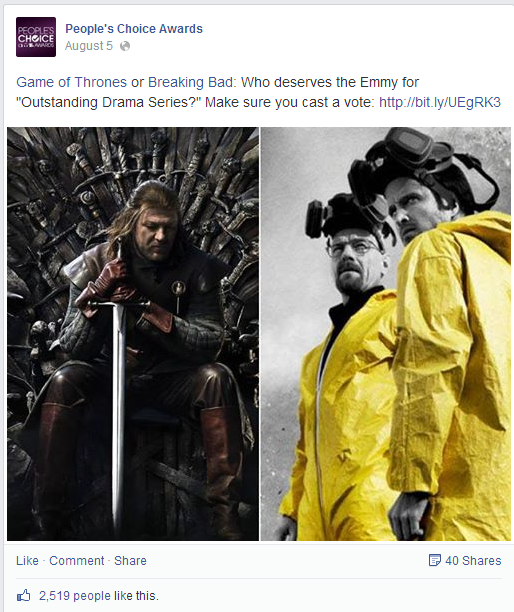Click the shares note icon
This screenshot has width=514, height=612.
click(434, 560)
